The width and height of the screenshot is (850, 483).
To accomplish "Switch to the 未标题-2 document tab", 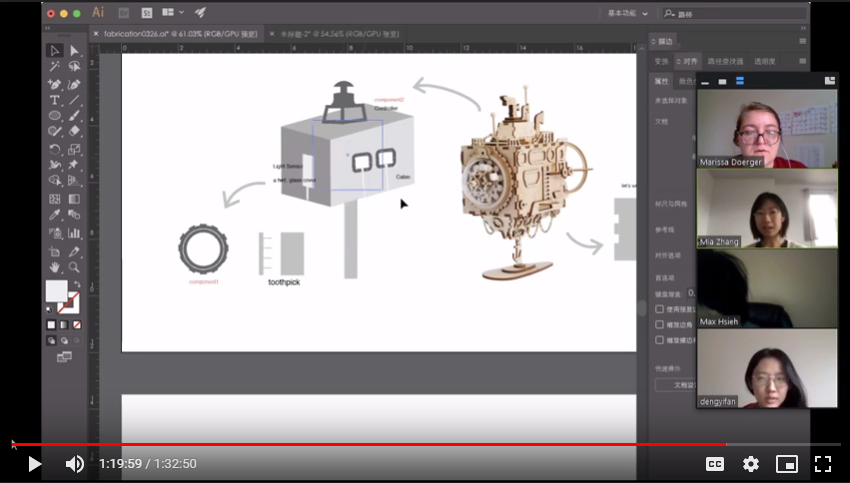I will coord(334,34).
